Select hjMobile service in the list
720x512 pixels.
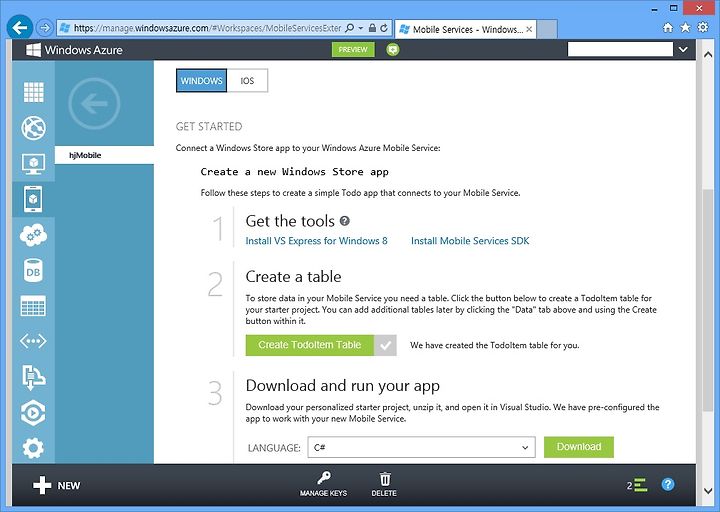click(x=104, y=155)
